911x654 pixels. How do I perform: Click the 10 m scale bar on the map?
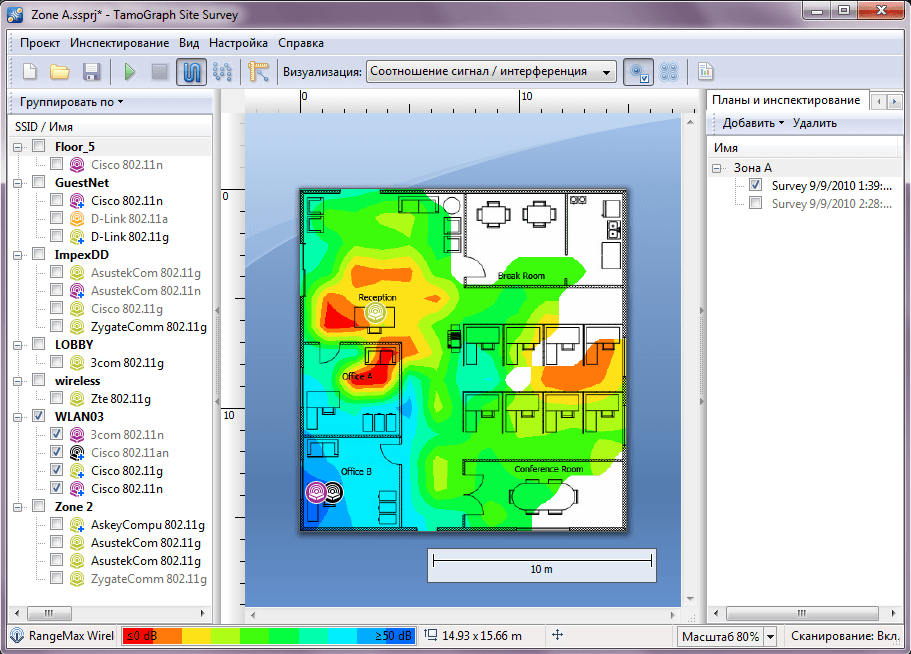542,565
